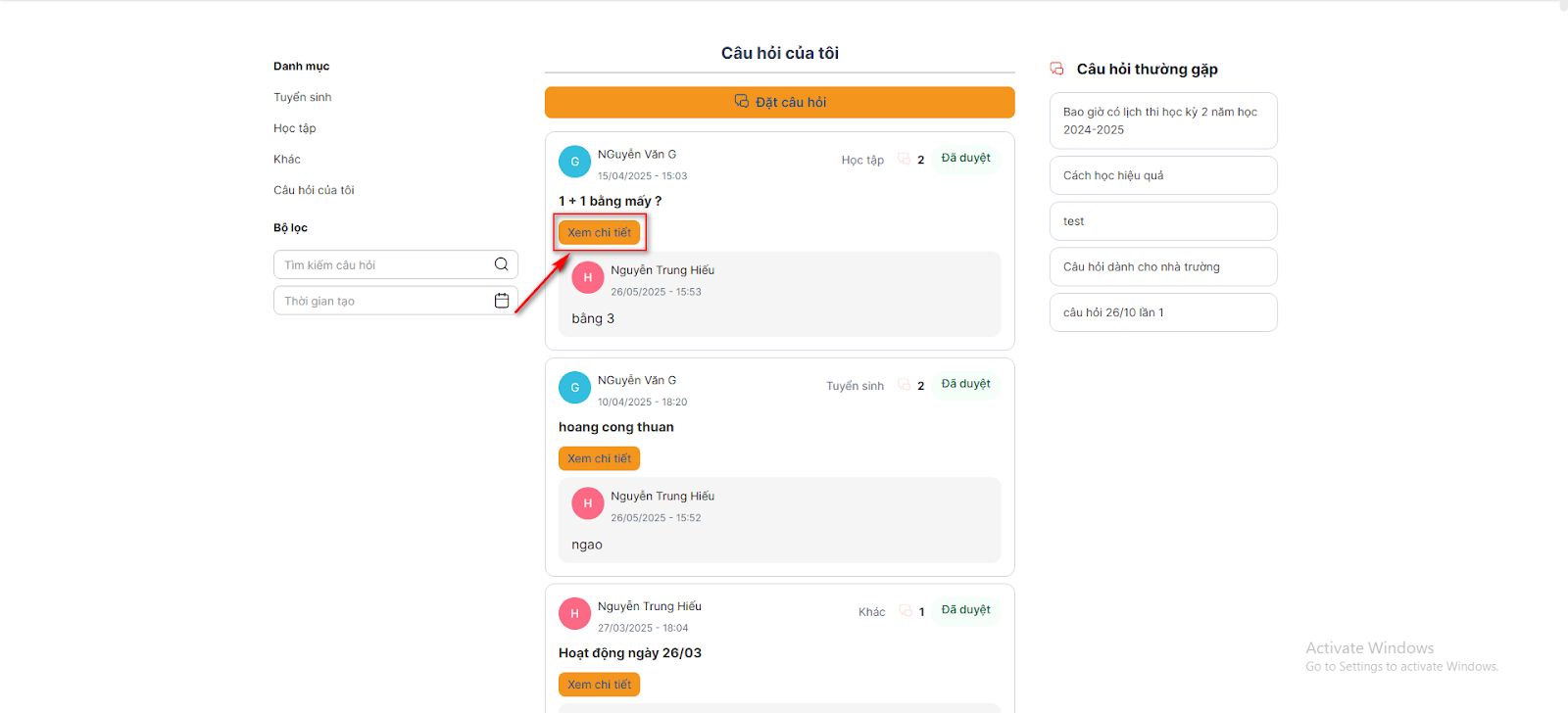Click comment icon on 'hoang cong thuan' question
Viewport: 1568px width, 713px height.
tap(904, 386)
